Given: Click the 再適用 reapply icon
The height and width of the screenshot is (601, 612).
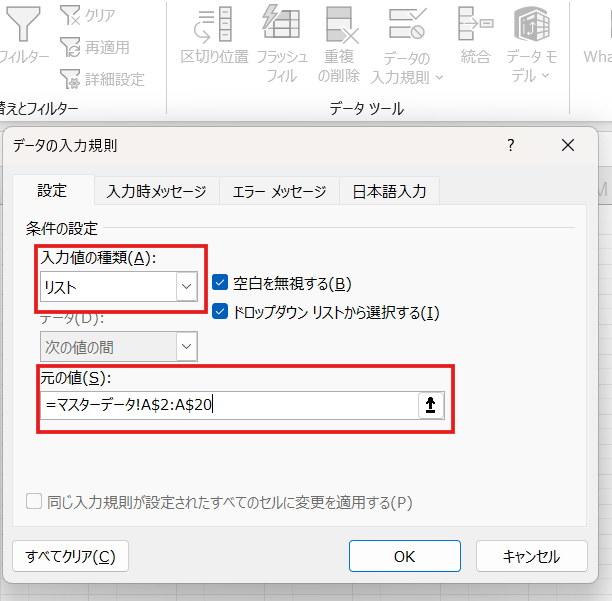Looking at the screenshot, I should [72, 47].
